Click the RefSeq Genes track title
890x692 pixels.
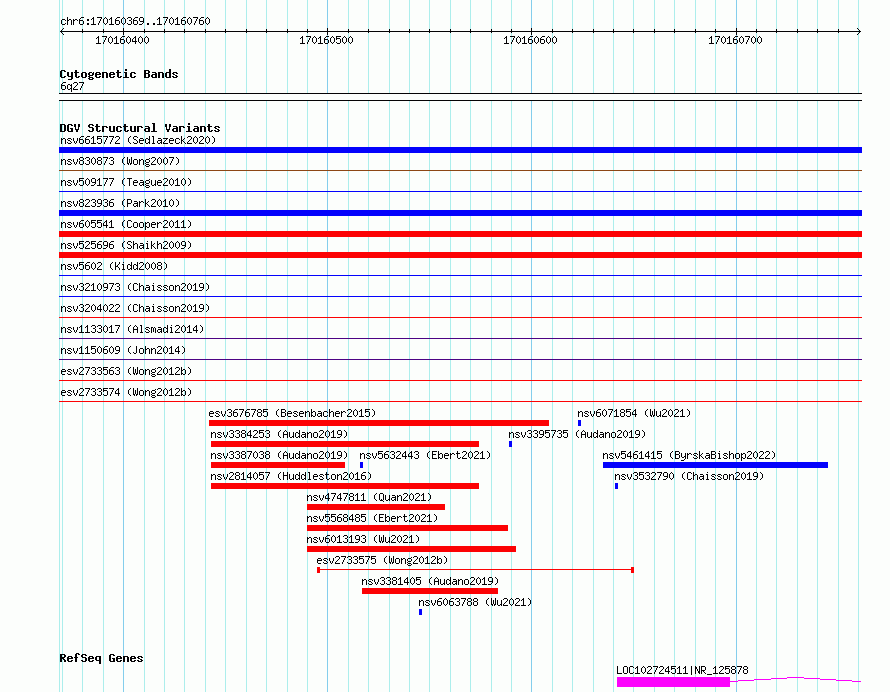(x=101, y=658)
